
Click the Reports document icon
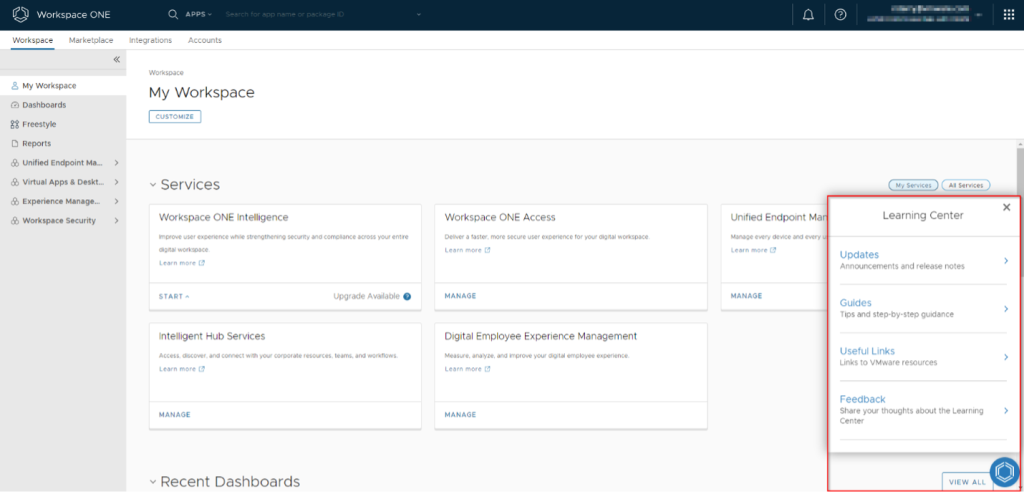15,143
